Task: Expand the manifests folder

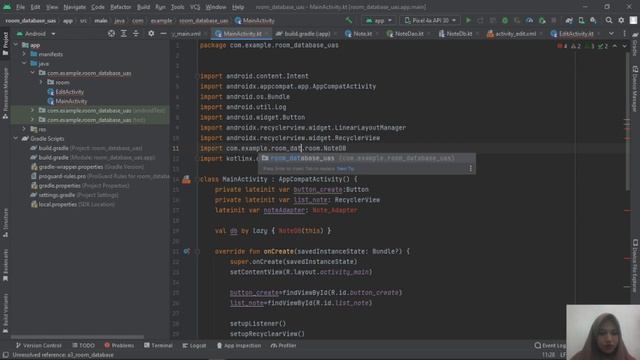Action: pos(24,54)
